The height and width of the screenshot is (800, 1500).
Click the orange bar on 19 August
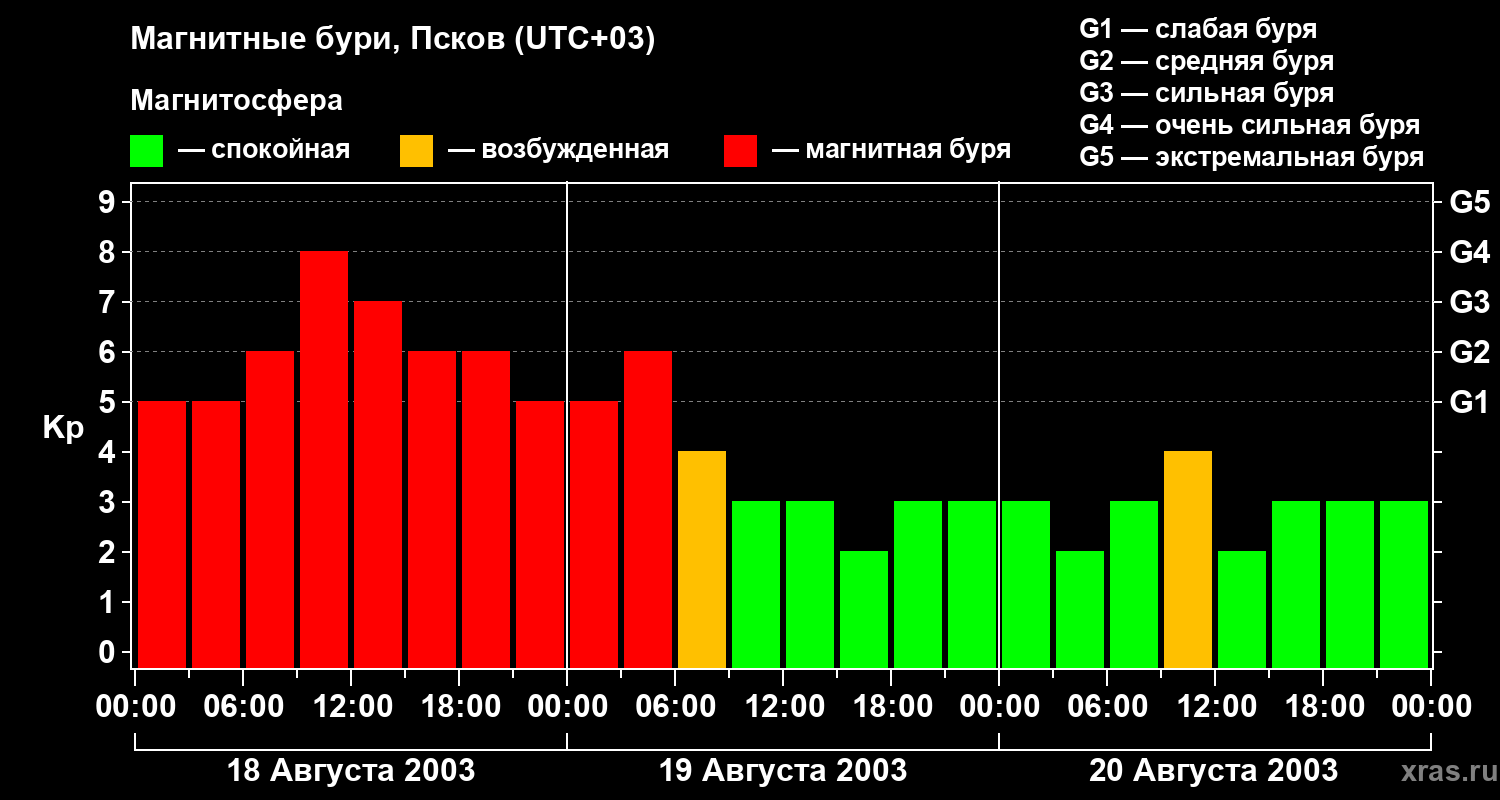coord(702,559)
